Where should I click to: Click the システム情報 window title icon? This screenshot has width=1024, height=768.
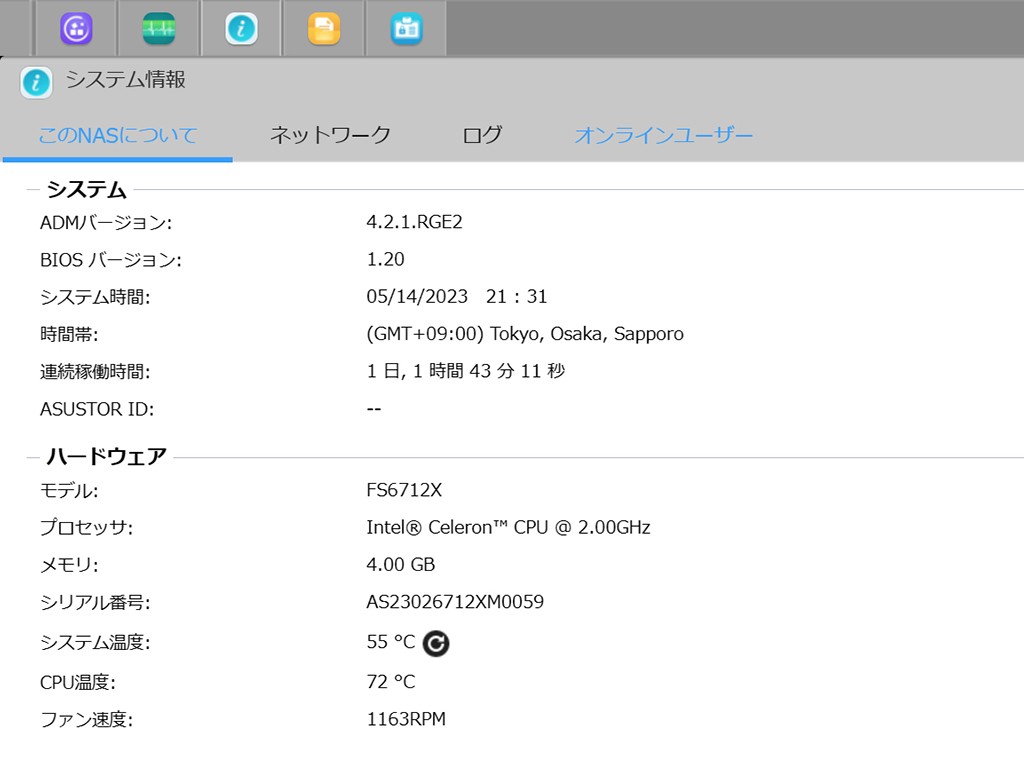pyautogui.click(x=36, y=82)
